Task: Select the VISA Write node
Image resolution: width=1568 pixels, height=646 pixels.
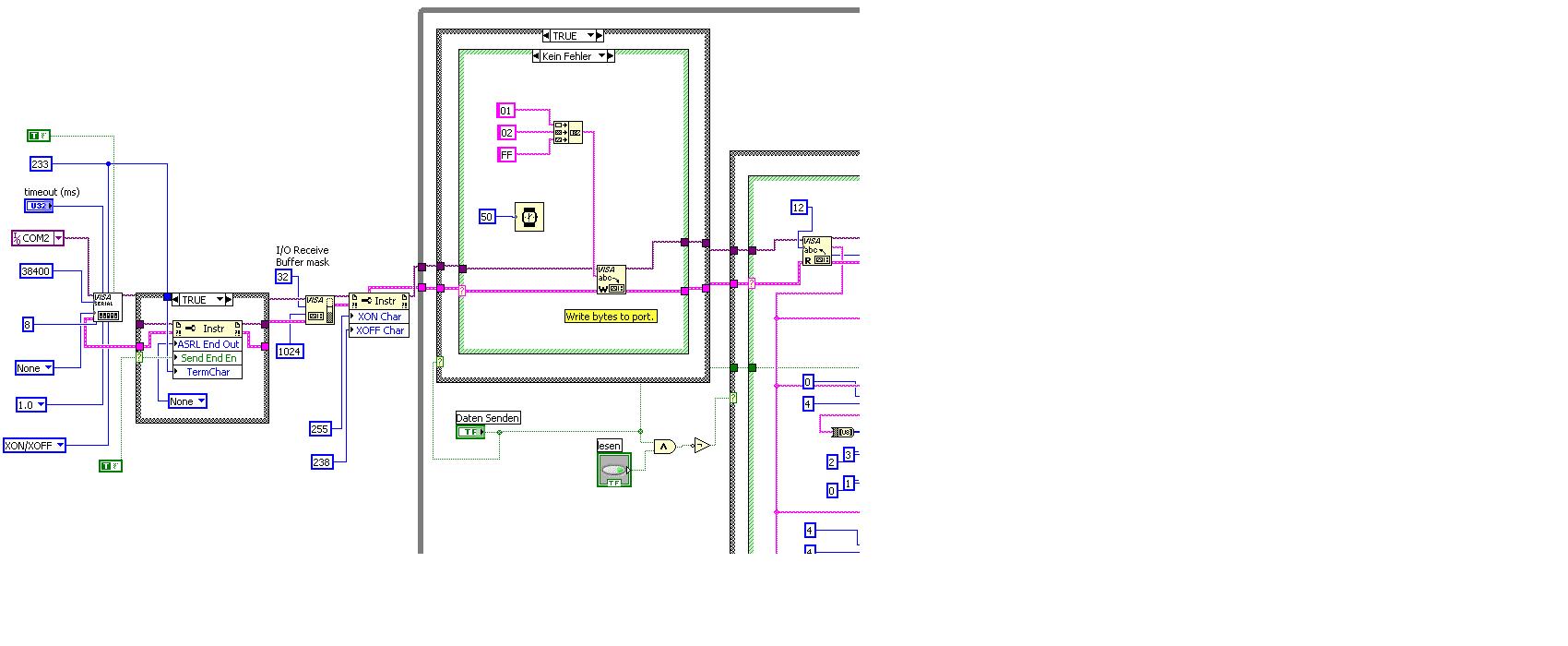Action: tap(612, 280)
